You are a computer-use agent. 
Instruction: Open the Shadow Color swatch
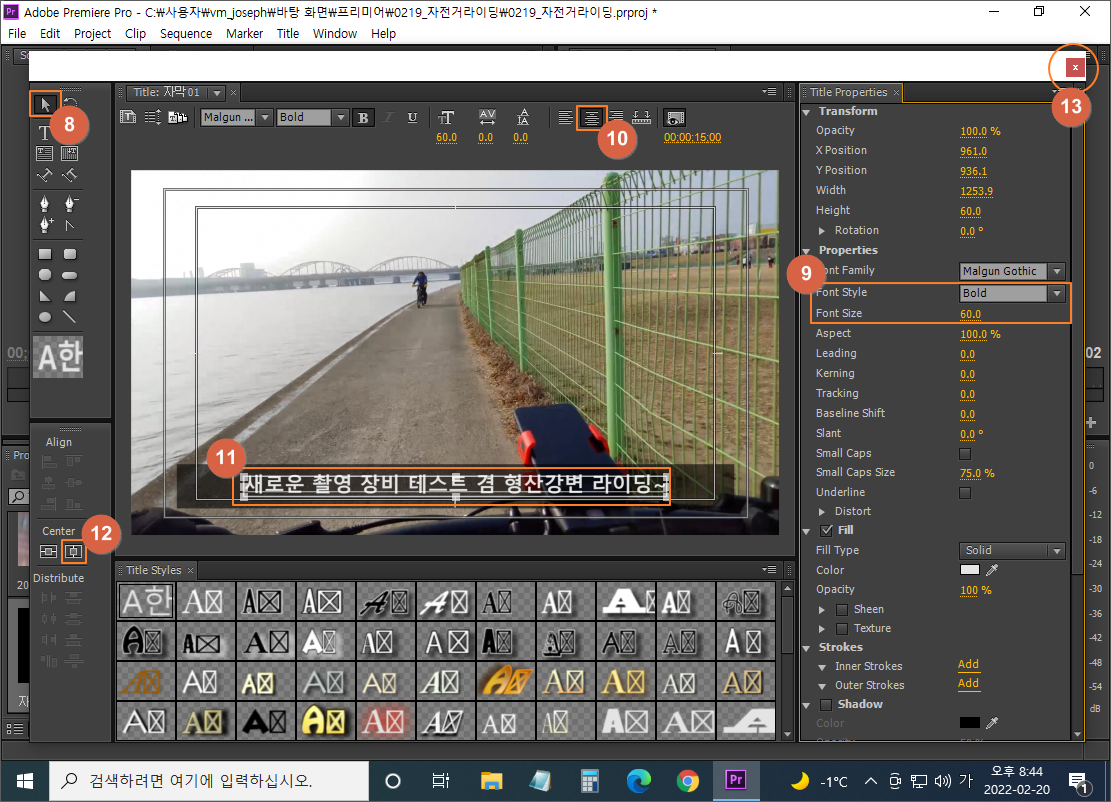[x=969, y=723]
